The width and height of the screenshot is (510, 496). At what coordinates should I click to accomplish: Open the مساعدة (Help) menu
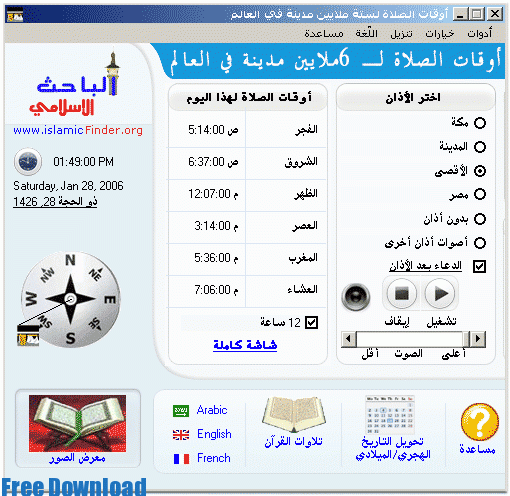pyautogui.click(x=324, y=33)
